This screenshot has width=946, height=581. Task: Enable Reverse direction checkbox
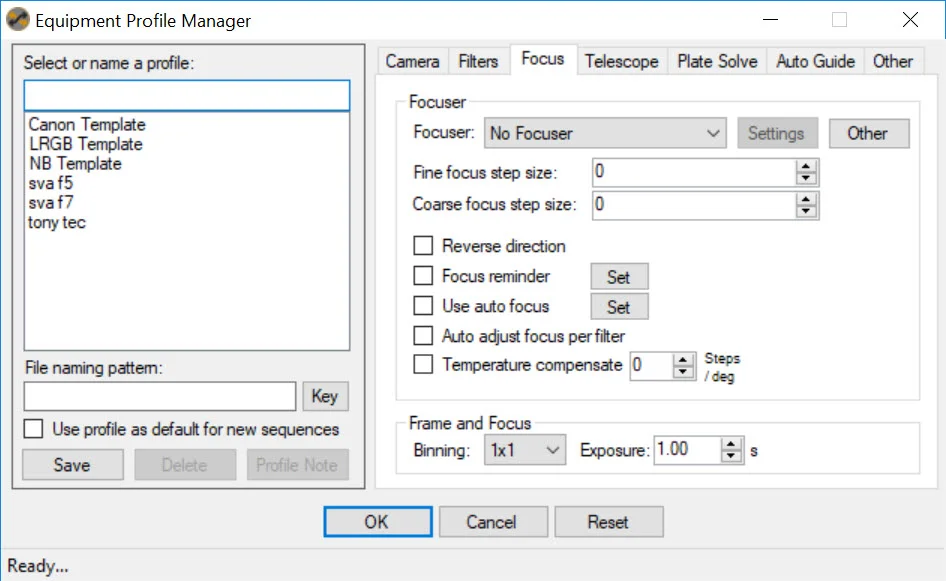[x=423, y=246]
